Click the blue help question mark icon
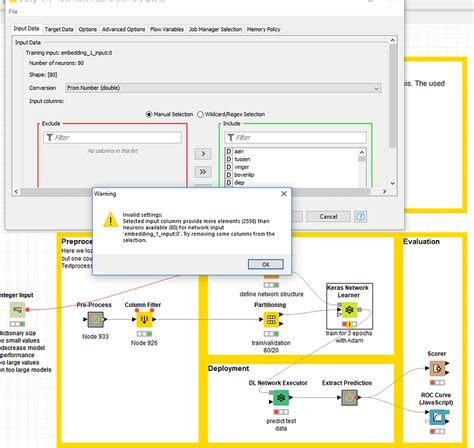Image resolution: width=474 pixels, height=448 pixels. 360,217
